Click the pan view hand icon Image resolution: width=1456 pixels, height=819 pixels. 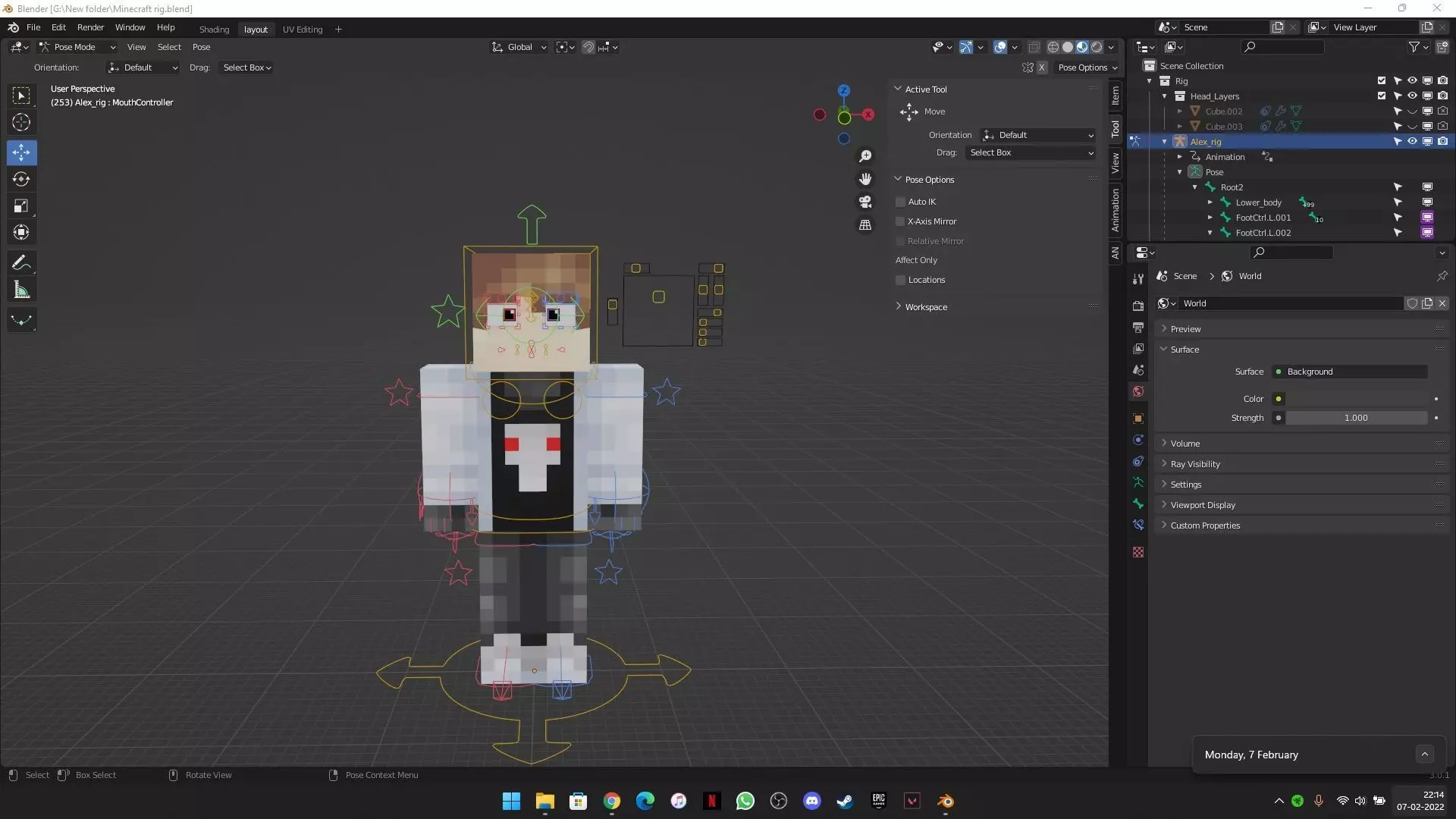tap(864, 179)
